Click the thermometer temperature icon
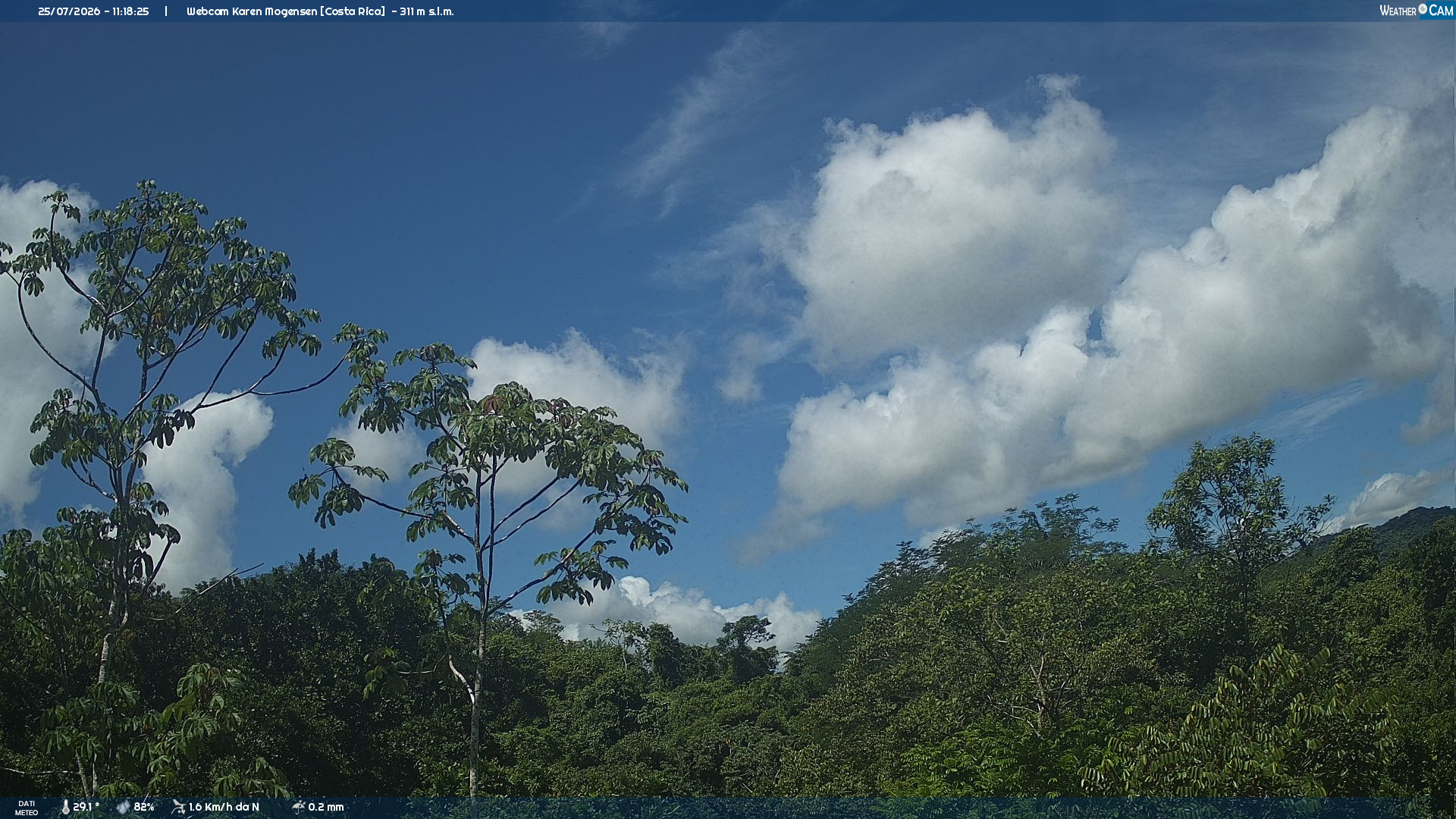The height and width of the screenshot is (819, 1456). tap(65, 808)
